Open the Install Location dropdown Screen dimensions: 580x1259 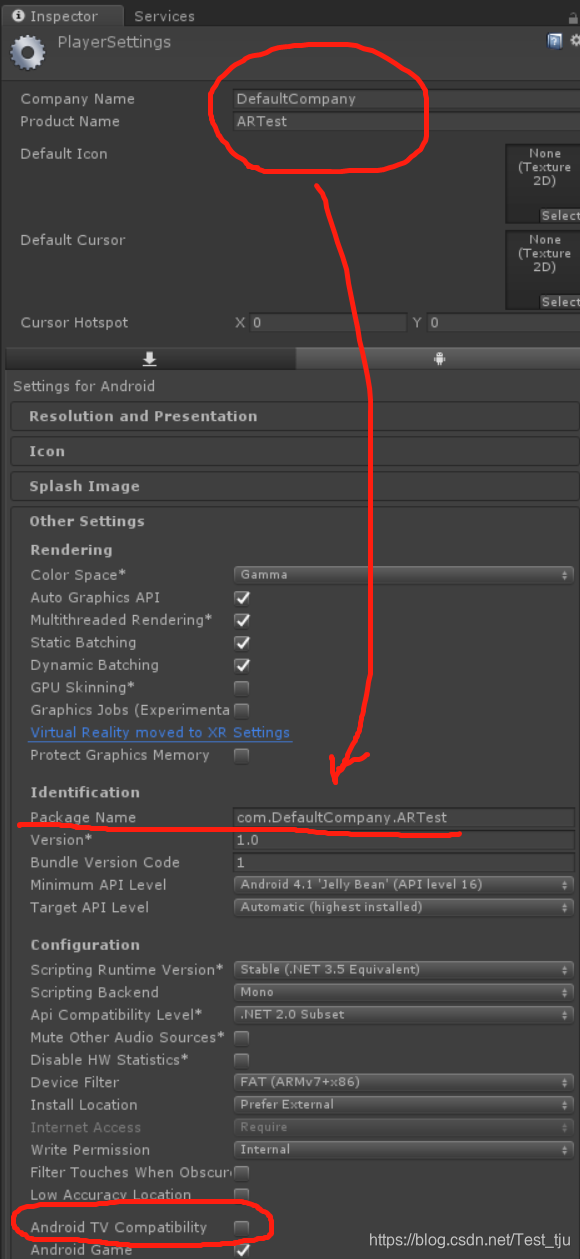point(404,1104)
